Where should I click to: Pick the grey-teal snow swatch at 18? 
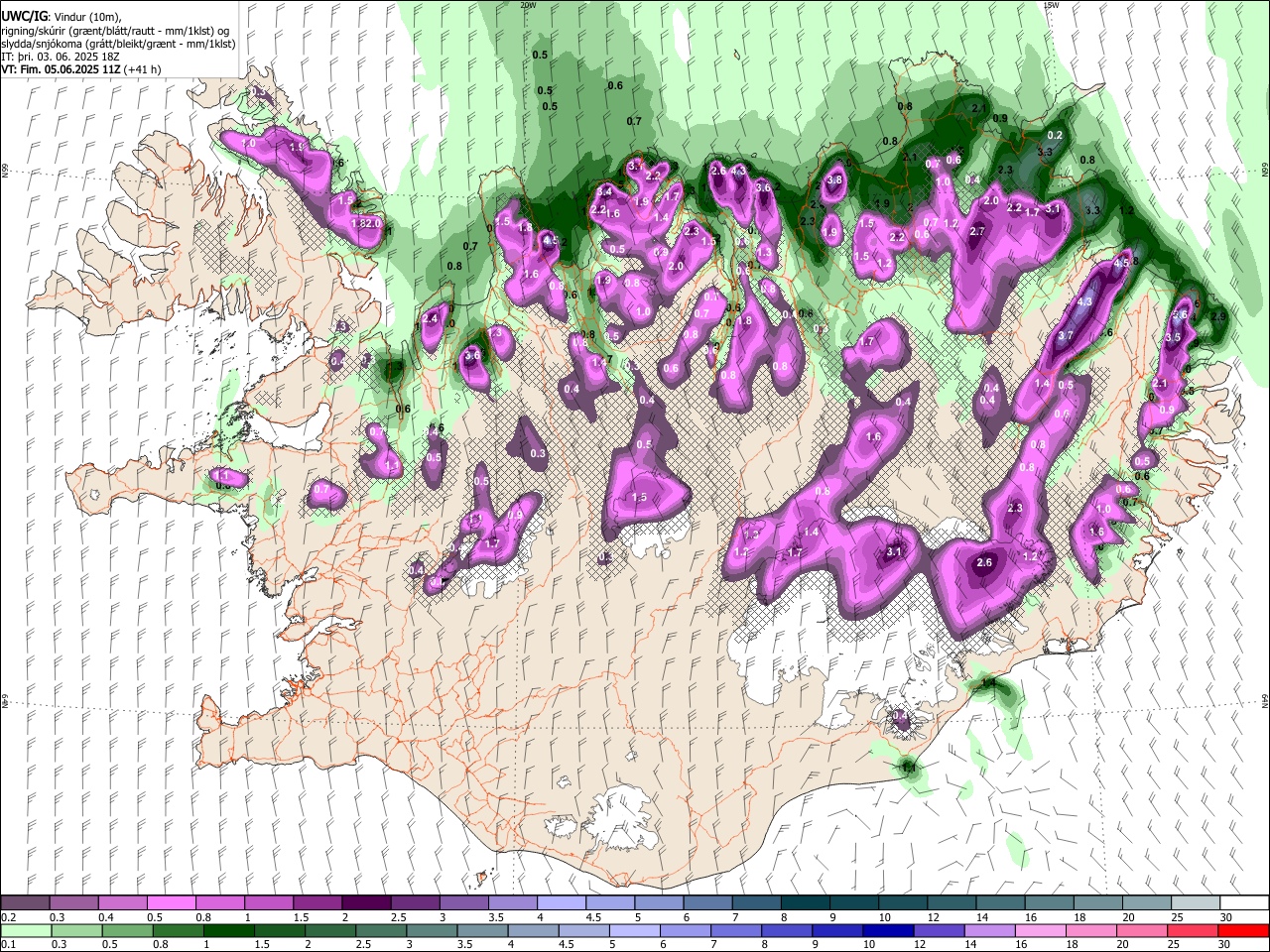click(x=1097, y=902)
